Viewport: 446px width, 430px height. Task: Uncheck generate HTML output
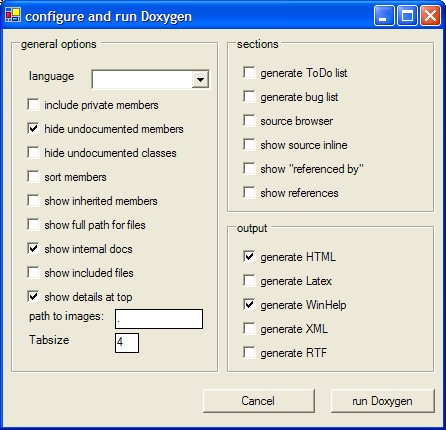point(250,257)
